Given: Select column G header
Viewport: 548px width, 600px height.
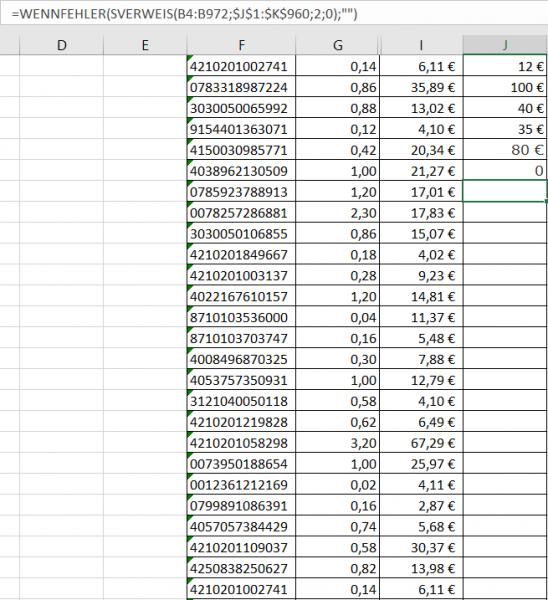Looking at the screenshot, I should click(x=338, y=45).
